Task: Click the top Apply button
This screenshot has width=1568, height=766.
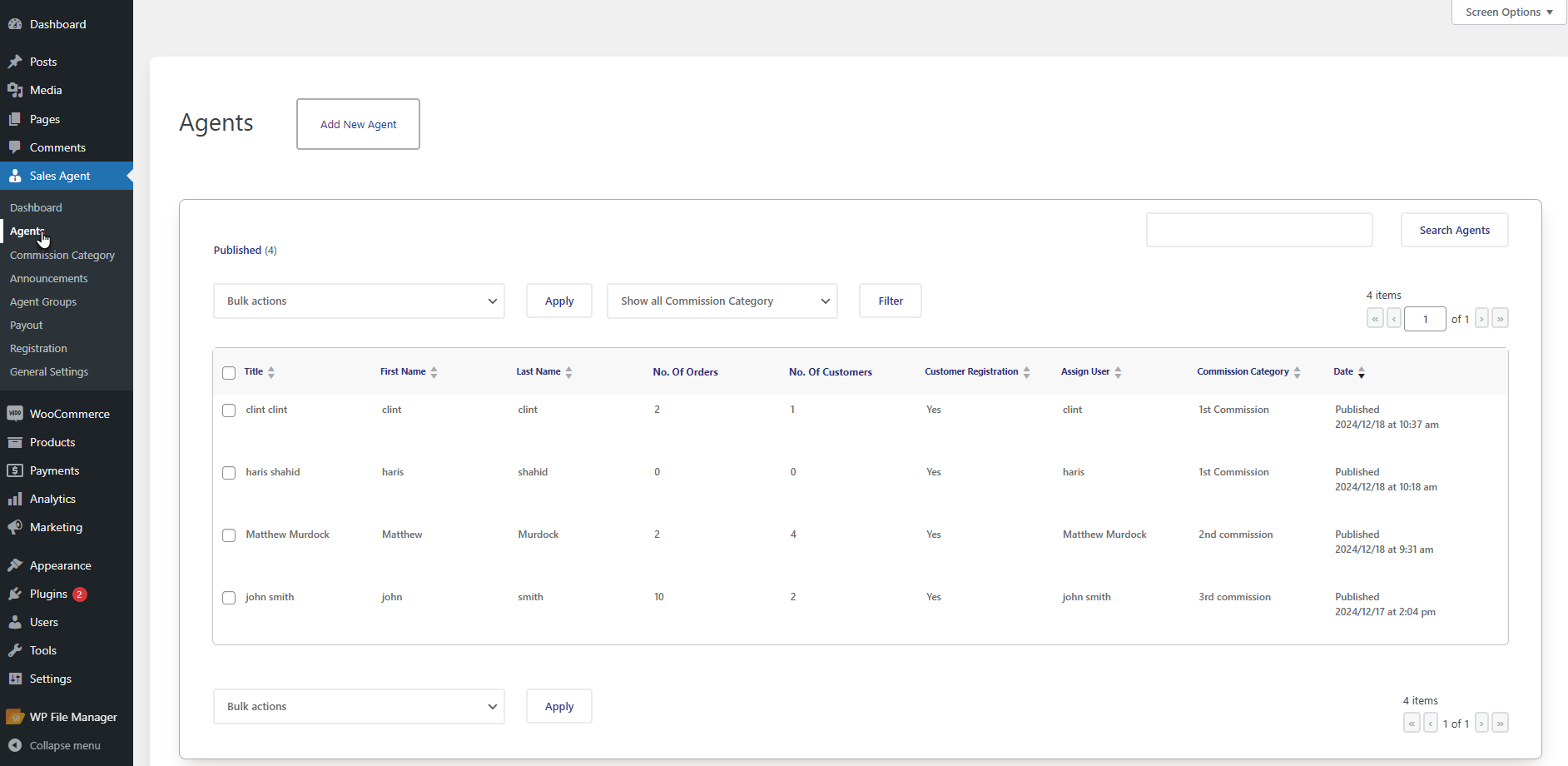Action: tap(559, 301)
